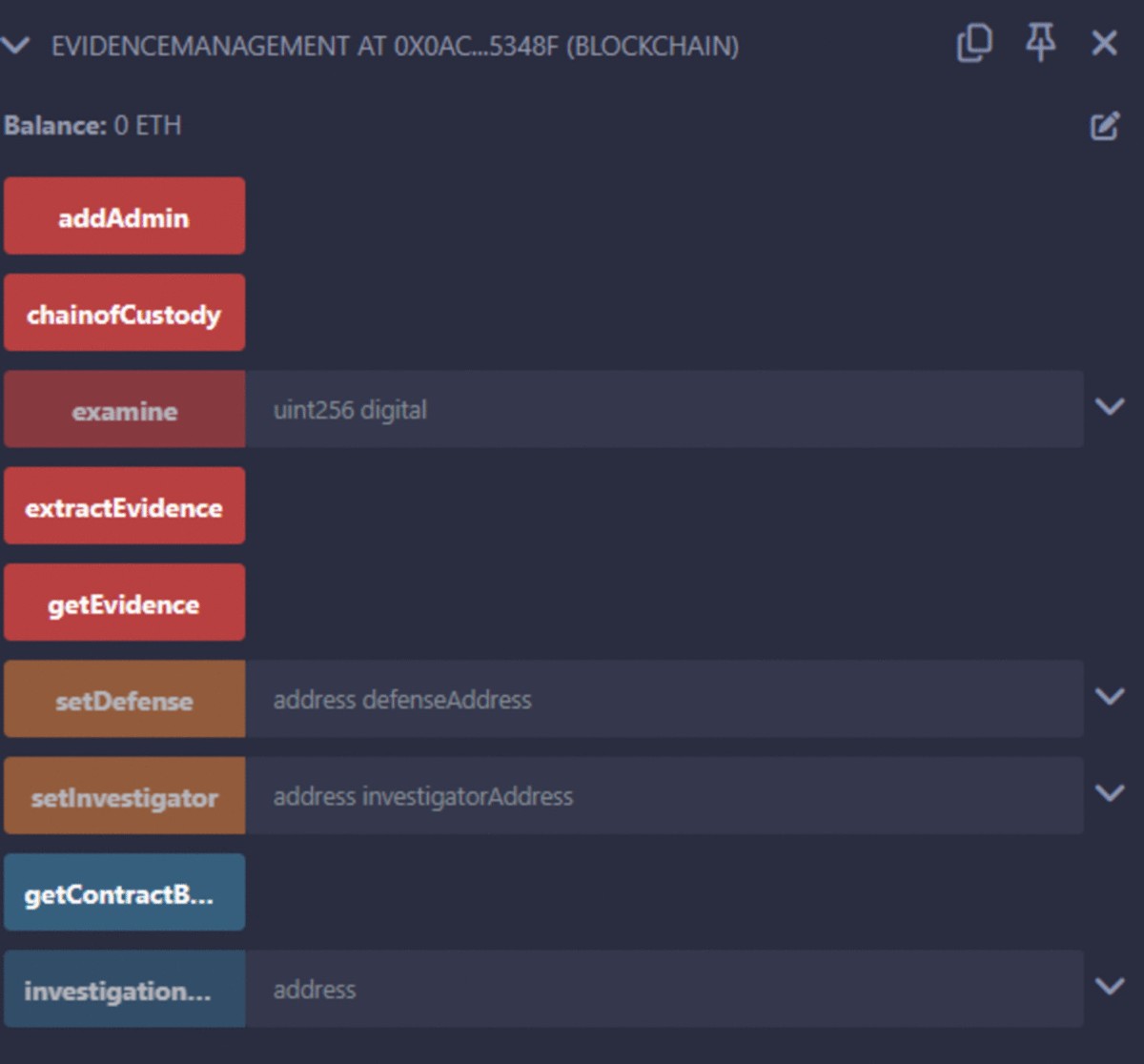Collapse the EVIDENCEMANAGEMENT contract panel
This screenshot has height=1064, width=1144.
[16, 45]
